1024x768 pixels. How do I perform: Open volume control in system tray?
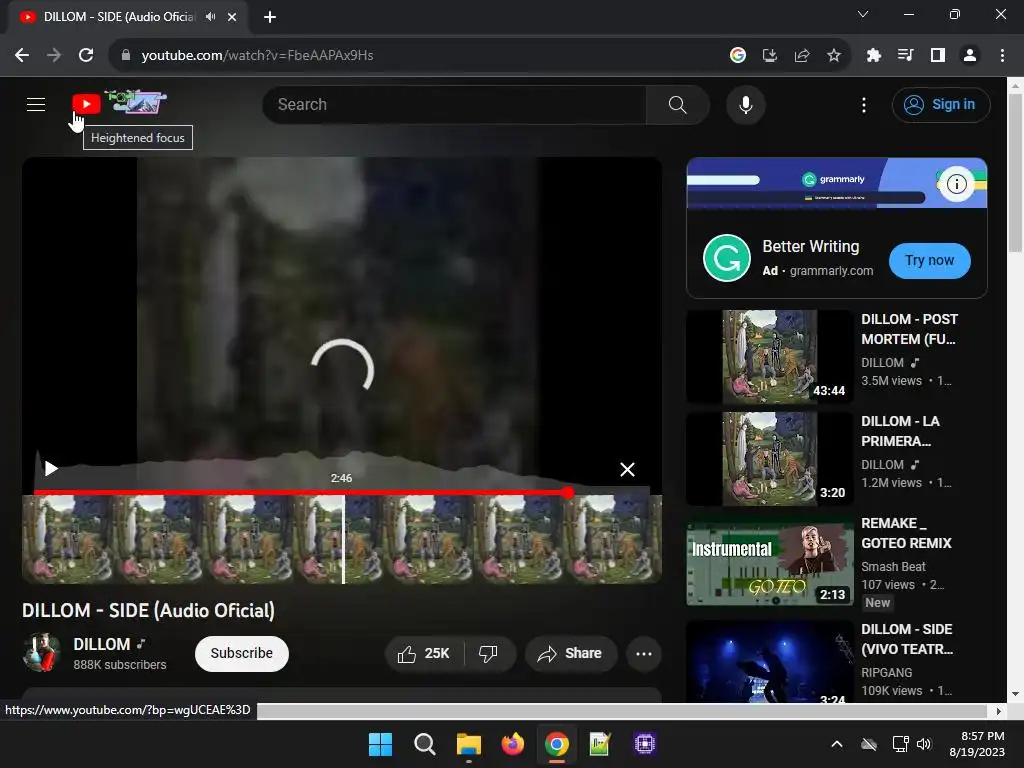click(923, 744)
